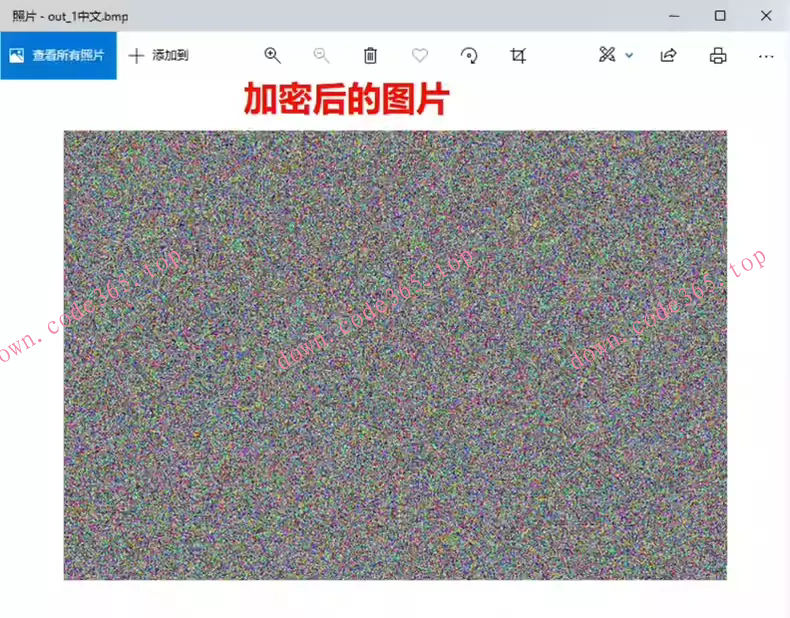The image size is (790, 618).
Task: Minimize the Photos window
Action: 674,16
